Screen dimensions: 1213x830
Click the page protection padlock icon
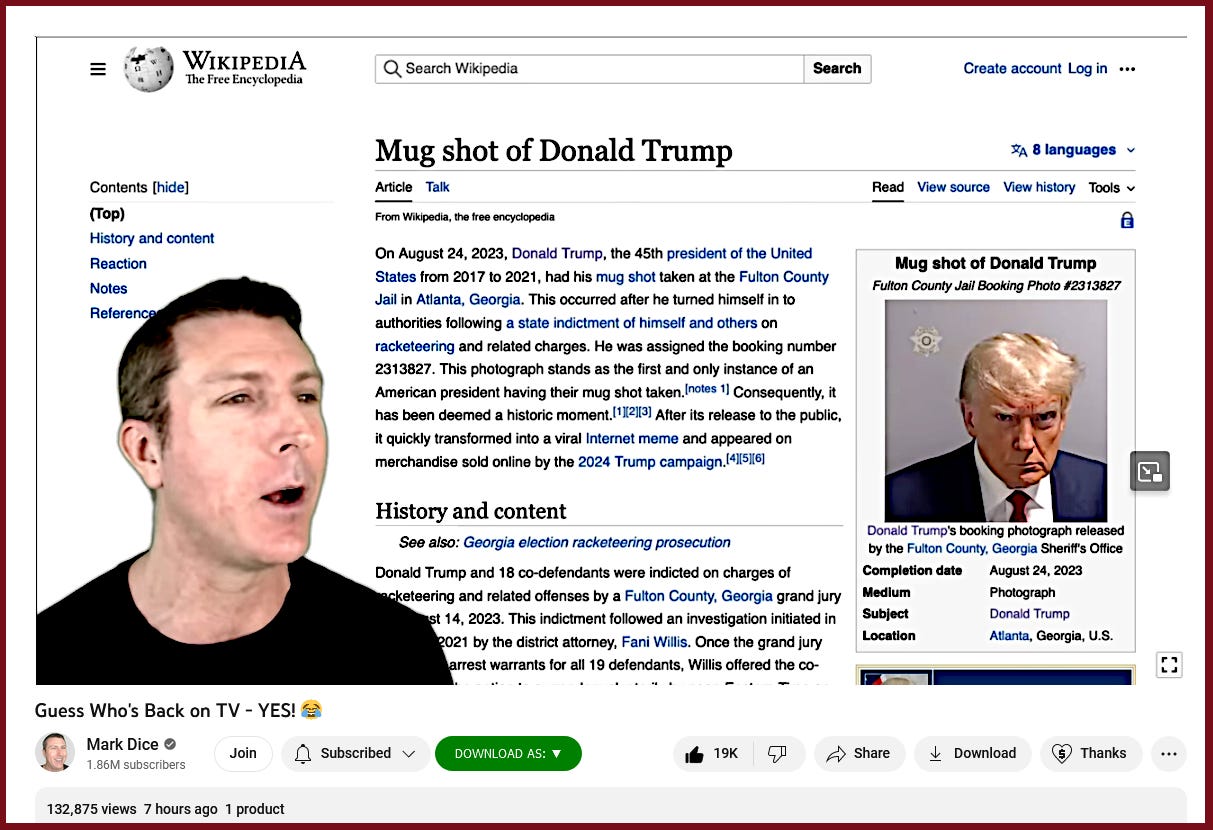click(1127, 220)
